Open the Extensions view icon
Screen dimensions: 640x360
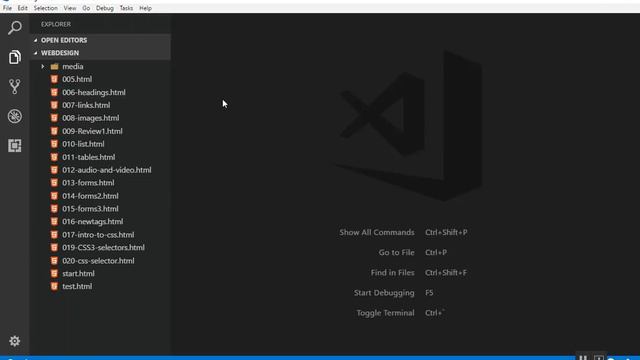pos(15,146)
